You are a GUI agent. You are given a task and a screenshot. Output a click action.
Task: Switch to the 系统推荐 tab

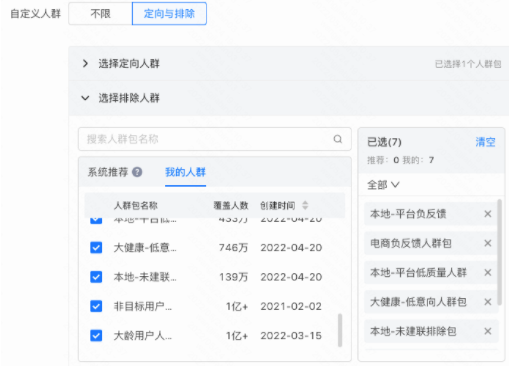[x=108, y=172]
